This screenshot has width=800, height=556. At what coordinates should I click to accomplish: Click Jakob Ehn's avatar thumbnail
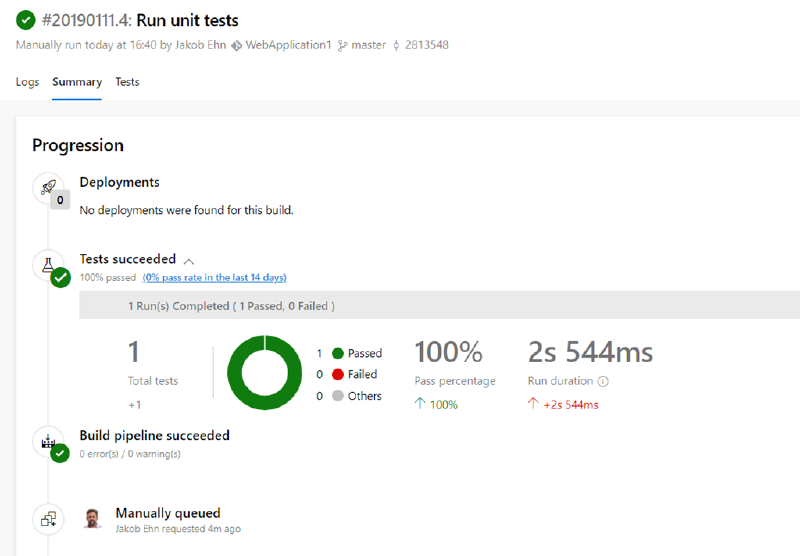92,519
